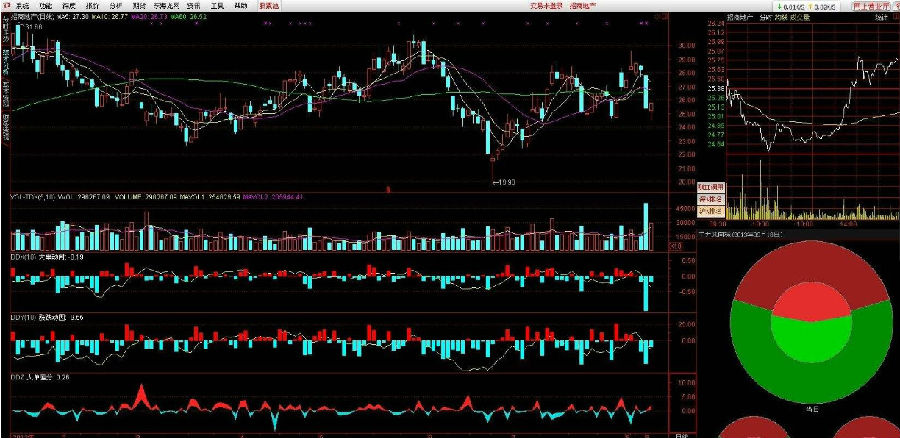
Task: Open the 资讯 menu
Action: point(193,6)
